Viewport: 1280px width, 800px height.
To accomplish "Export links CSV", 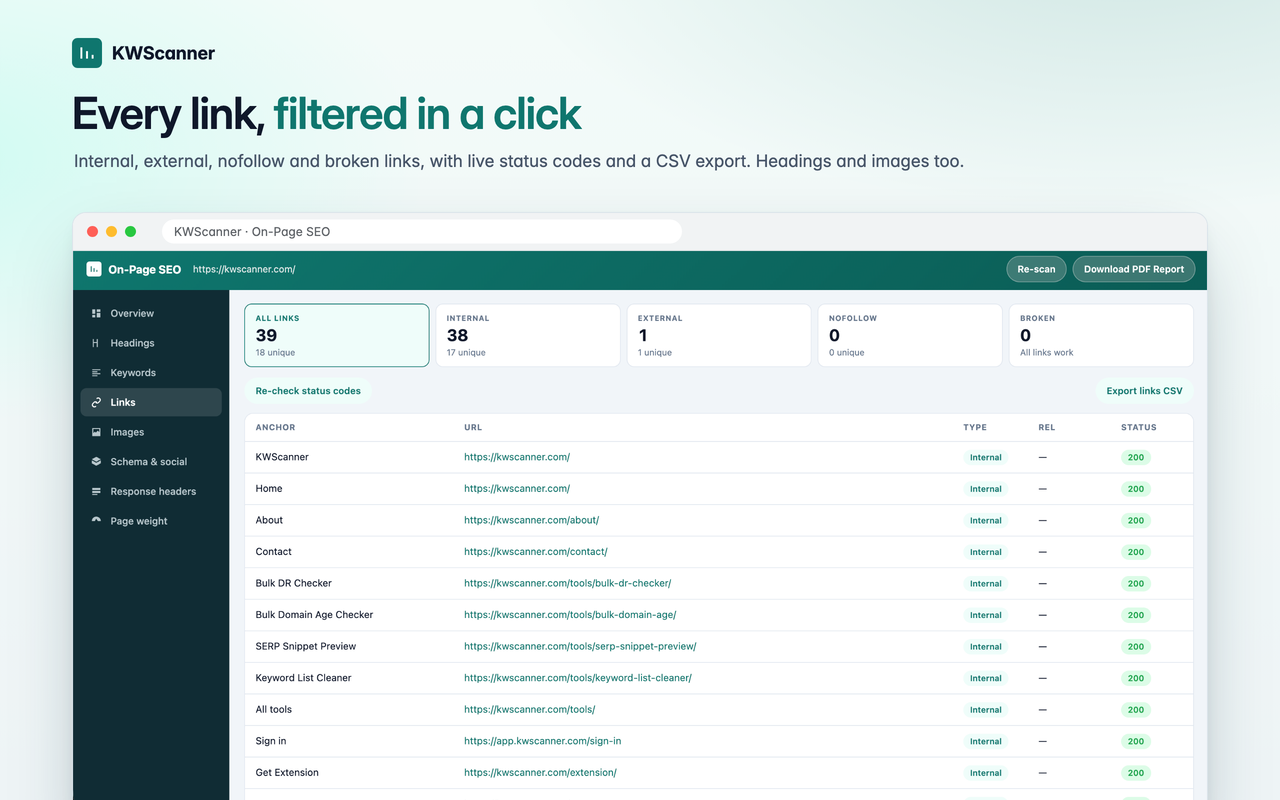I will 1144,391.
